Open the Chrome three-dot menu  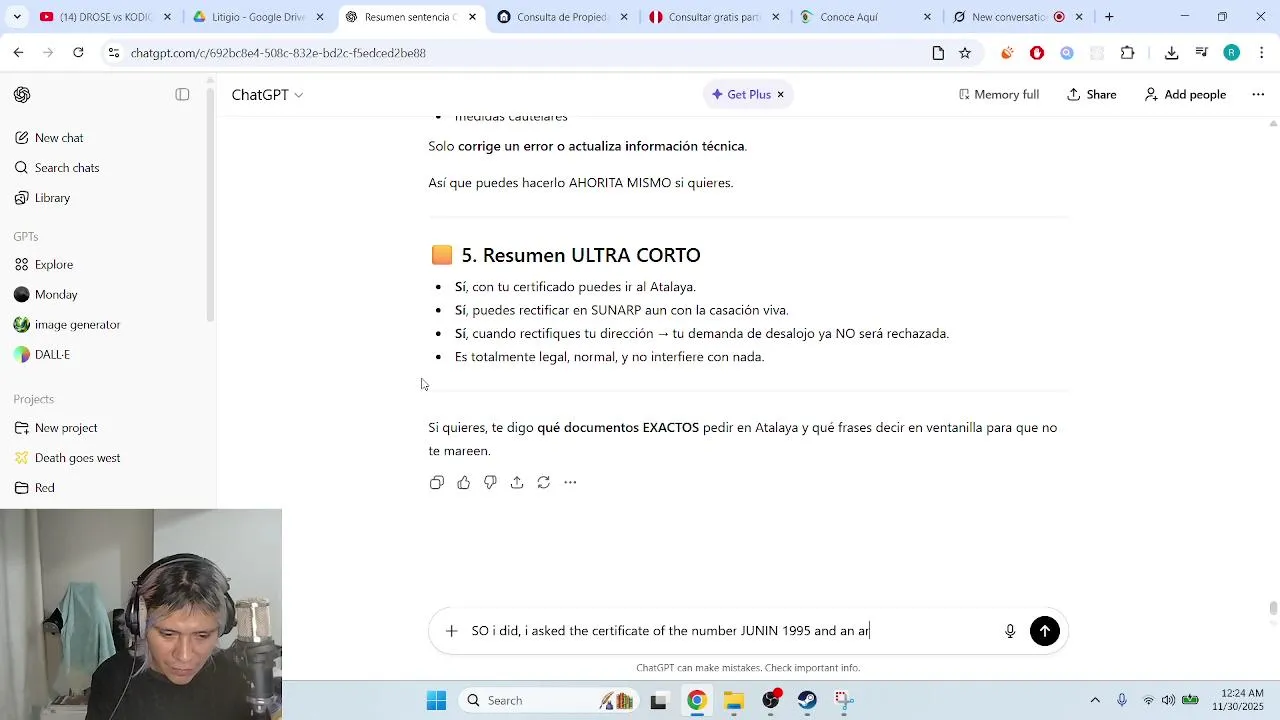coord(1262,53)
